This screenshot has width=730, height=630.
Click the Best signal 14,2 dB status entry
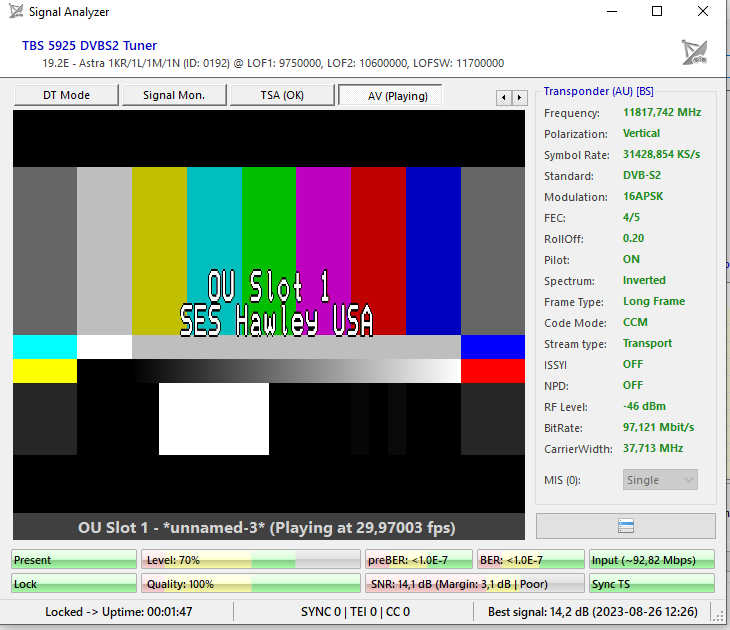[x=593, y=611]
